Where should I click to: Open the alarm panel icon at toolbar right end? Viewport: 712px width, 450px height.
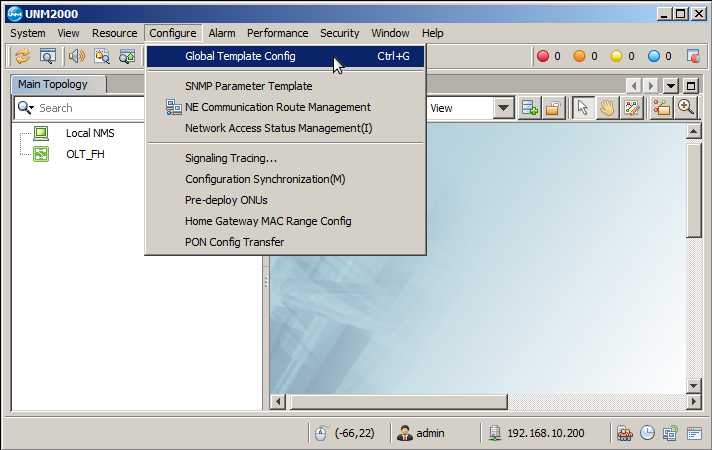point(693,56)
